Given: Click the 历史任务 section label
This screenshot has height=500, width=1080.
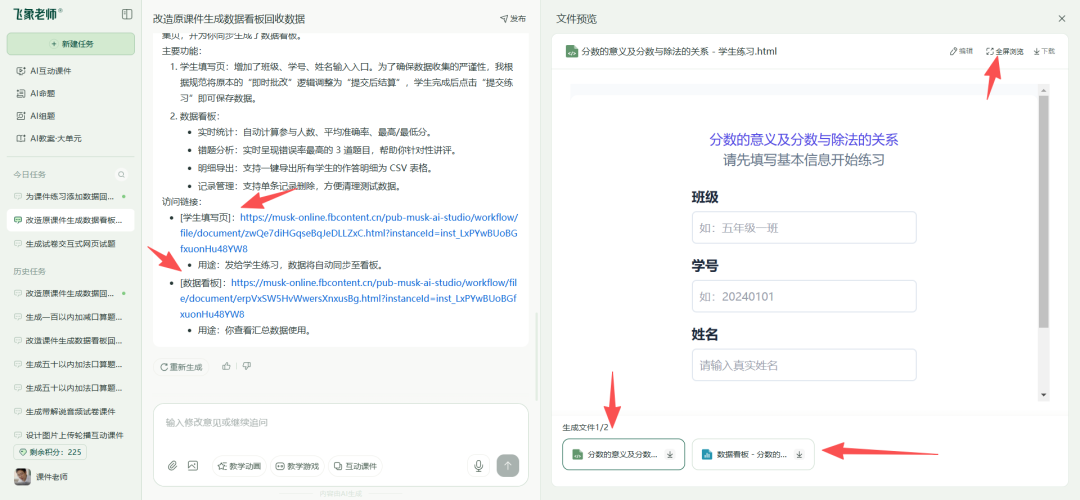Looking at the screenshot, I should click(x=28, y=271).
